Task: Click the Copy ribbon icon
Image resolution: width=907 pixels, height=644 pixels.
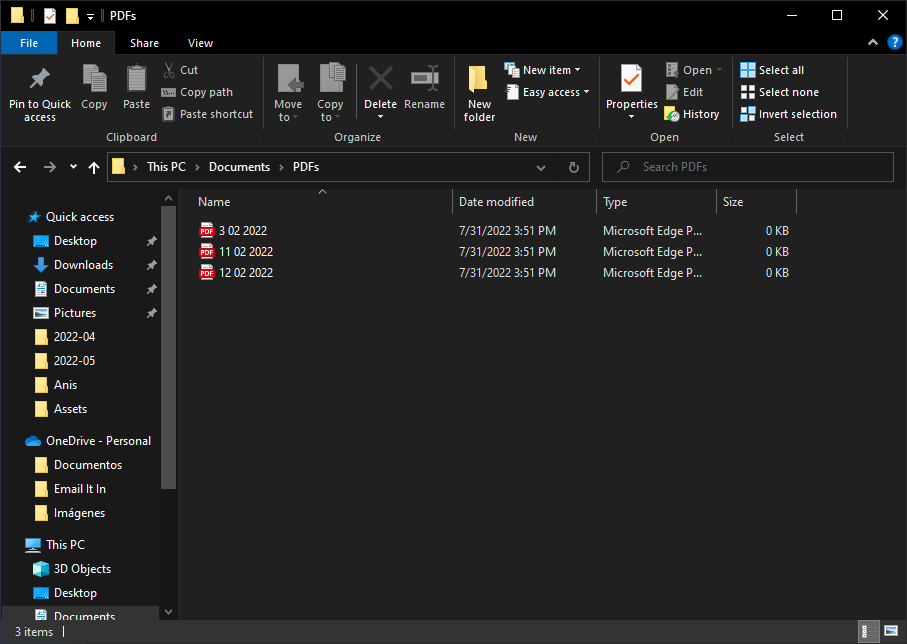Action: pyautogui.click(x=94, y=79)
